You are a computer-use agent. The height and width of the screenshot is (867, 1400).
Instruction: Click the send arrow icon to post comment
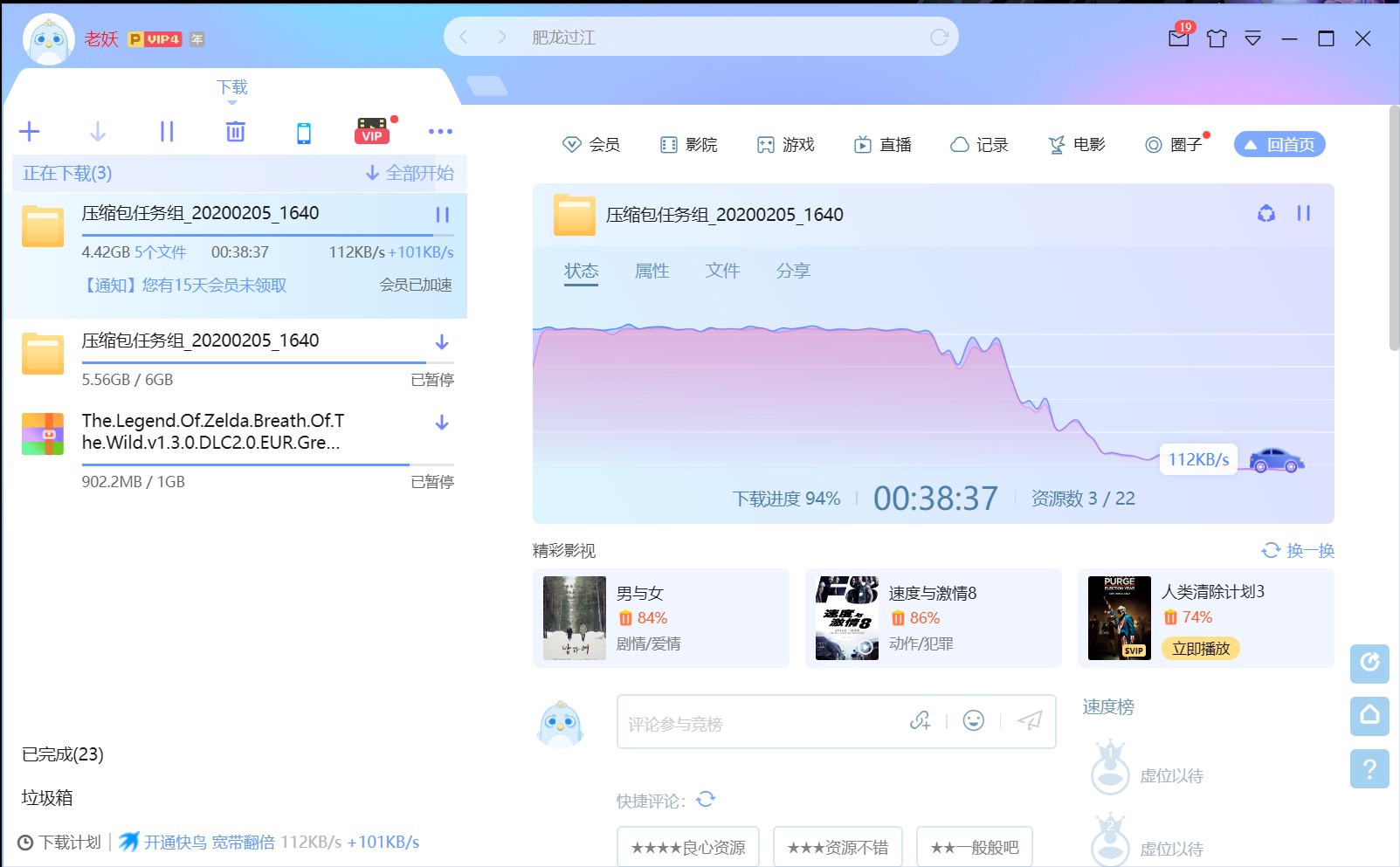pos(1028,721)
